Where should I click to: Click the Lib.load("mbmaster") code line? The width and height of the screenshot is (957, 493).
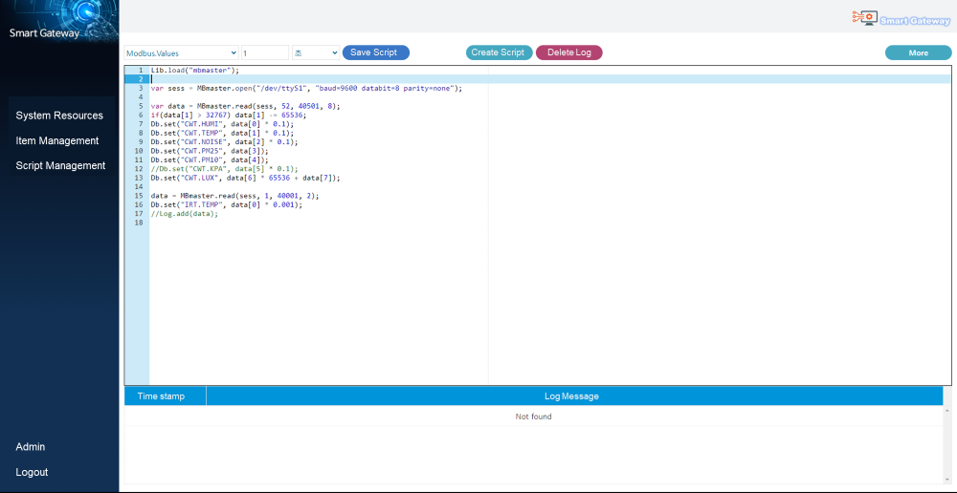[x=195, y=70]
